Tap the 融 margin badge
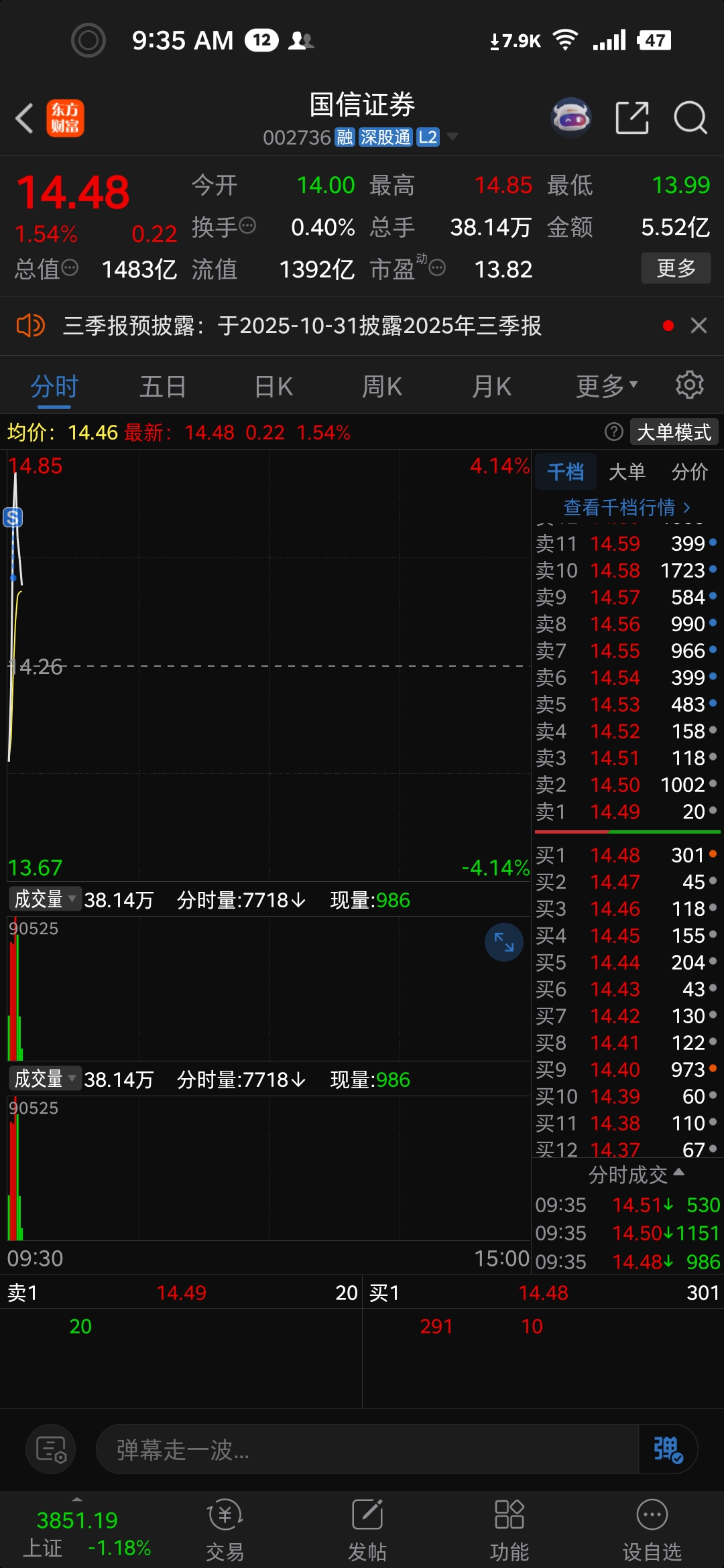The image size is (724, 1568). click(x=345, y=137)
